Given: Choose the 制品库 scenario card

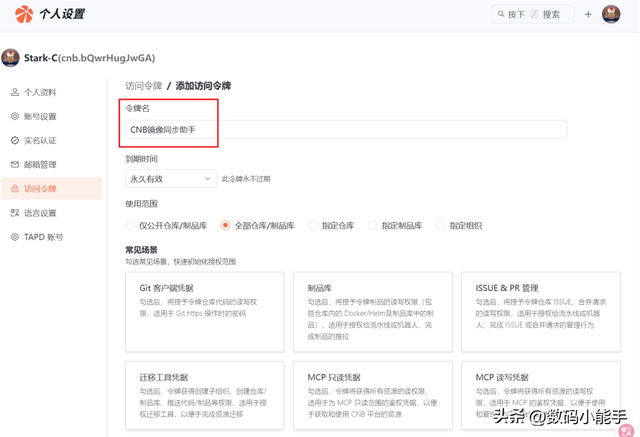Looking at the screenshot, I should [373, 312].
